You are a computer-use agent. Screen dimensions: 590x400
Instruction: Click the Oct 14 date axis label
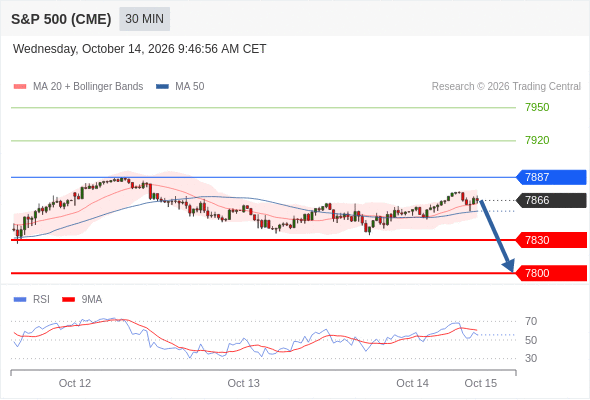[x=412, y=383]
